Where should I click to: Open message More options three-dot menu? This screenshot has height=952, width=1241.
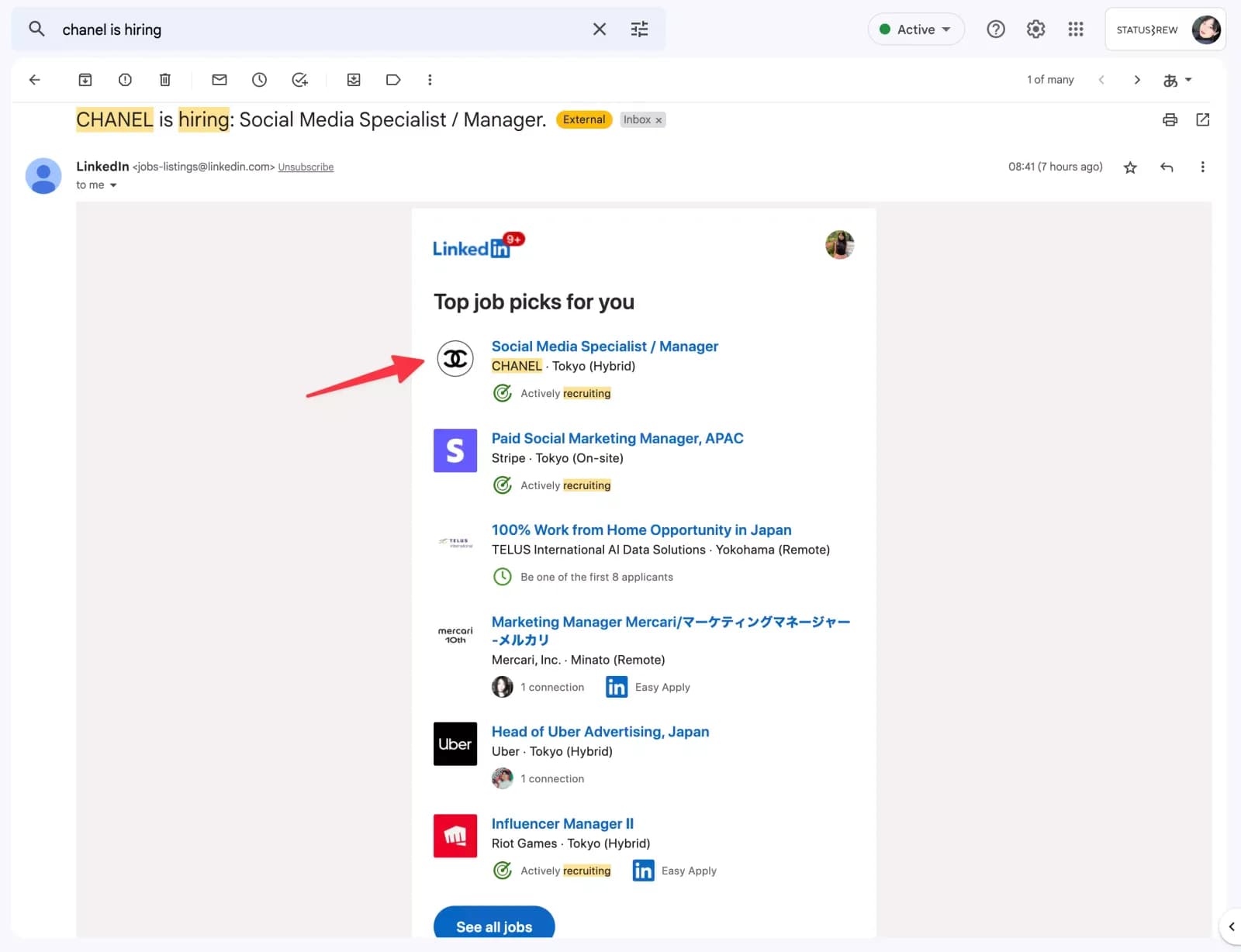pos(1202,167)
